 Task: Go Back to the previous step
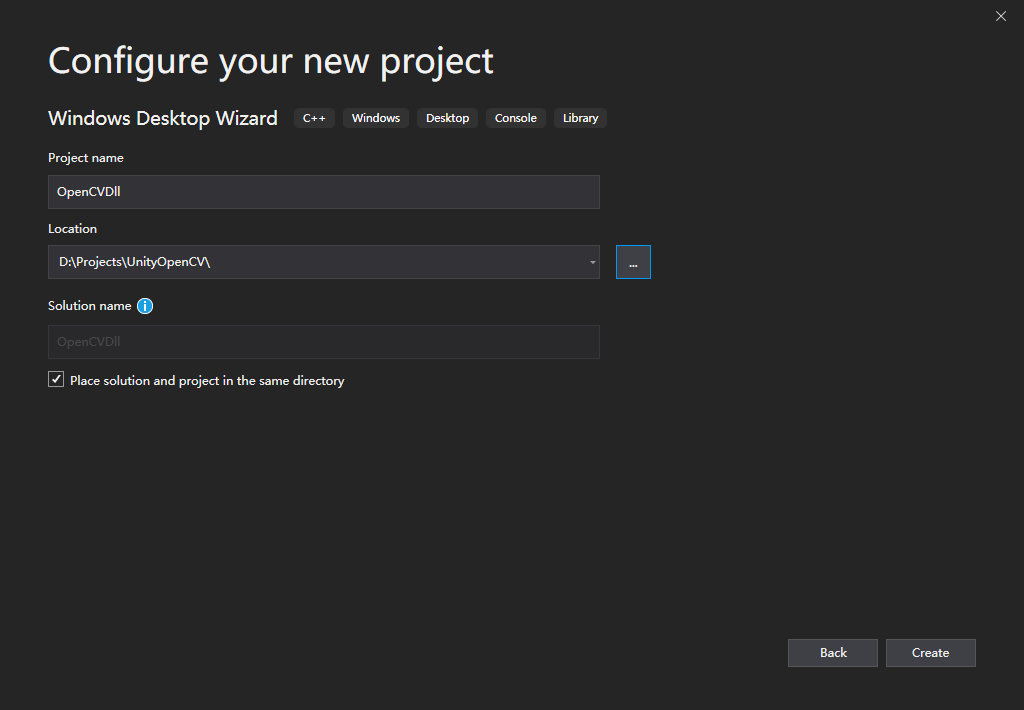point(833,653)
